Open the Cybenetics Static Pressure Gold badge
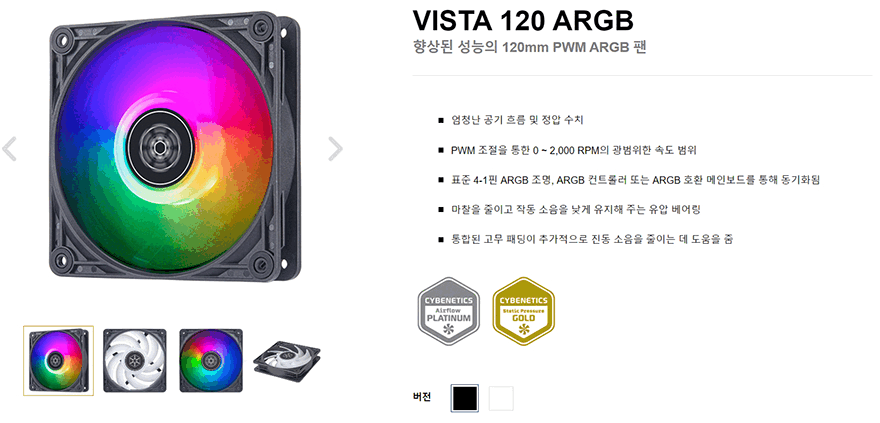Viewport: 880px width, 423px height. (x=523, y=311)
